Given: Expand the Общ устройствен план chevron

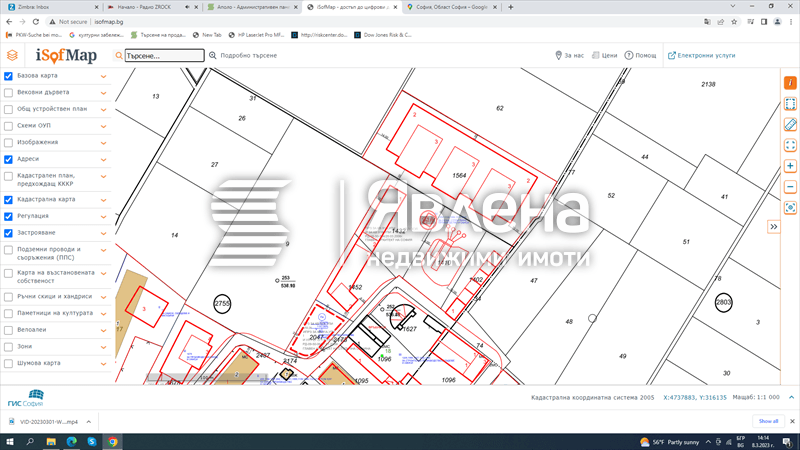Looking at the screenshot, I should pyautogui.click(x=104, y=110).
